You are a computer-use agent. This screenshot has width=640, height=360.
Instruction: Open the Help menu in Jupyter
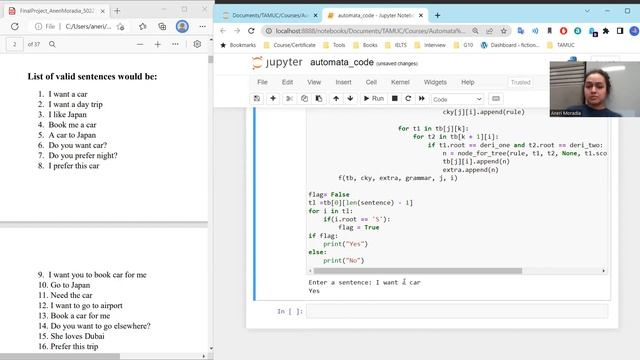click(x=468, y=82)
